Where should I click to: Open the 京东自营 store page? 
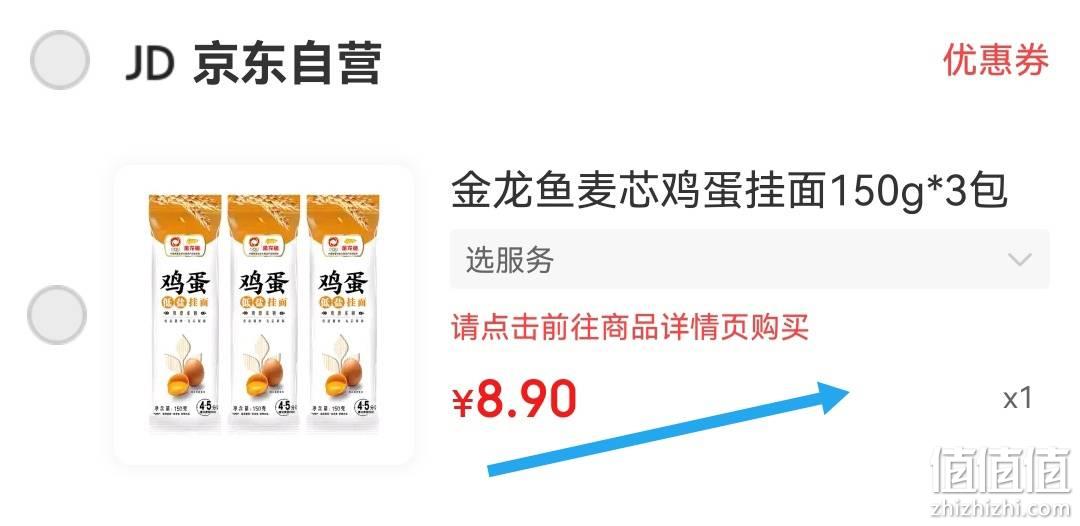287,64
